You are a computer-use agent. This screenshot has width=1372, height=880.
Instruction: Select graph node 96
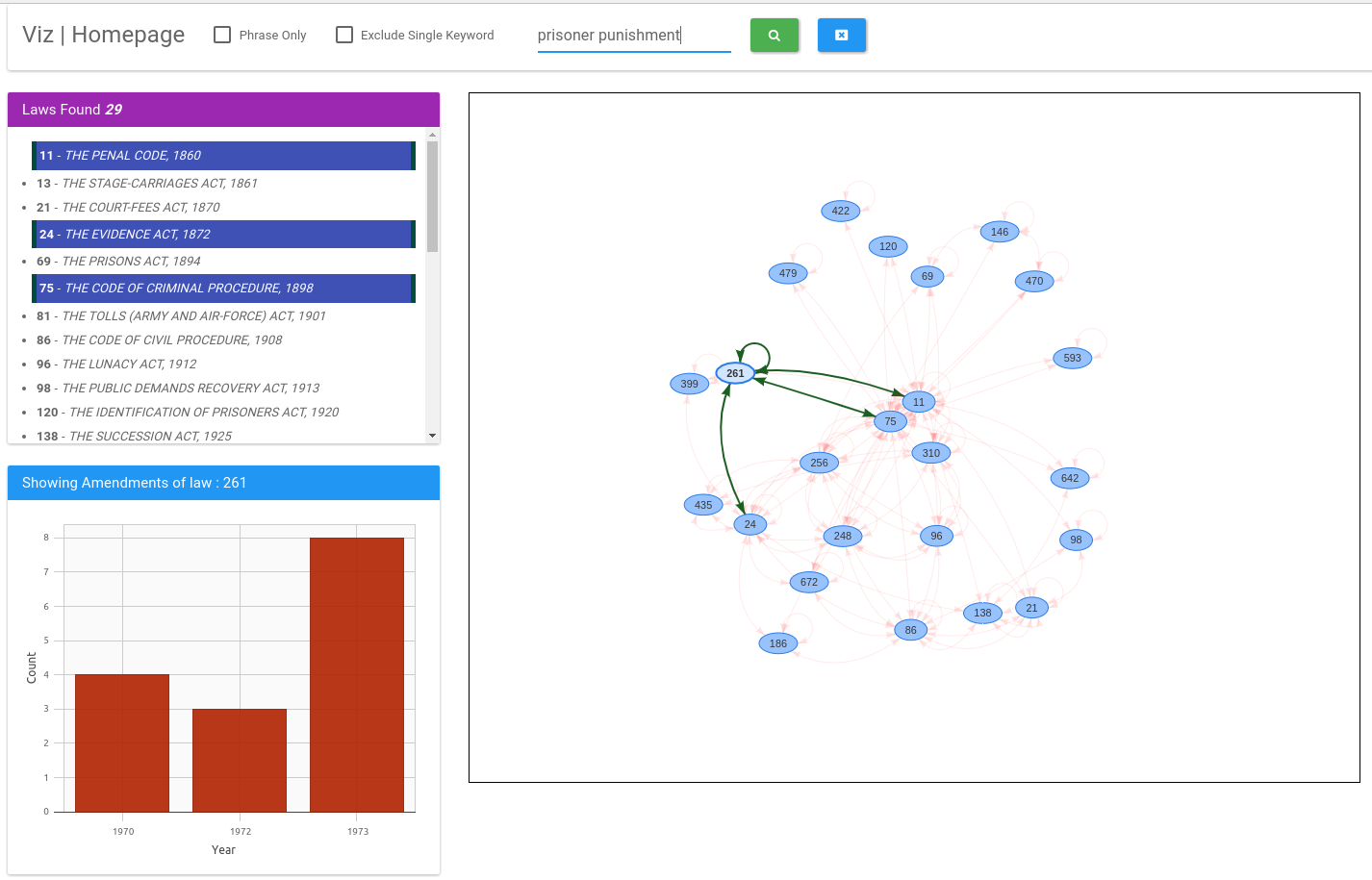[x=936, y=536]
